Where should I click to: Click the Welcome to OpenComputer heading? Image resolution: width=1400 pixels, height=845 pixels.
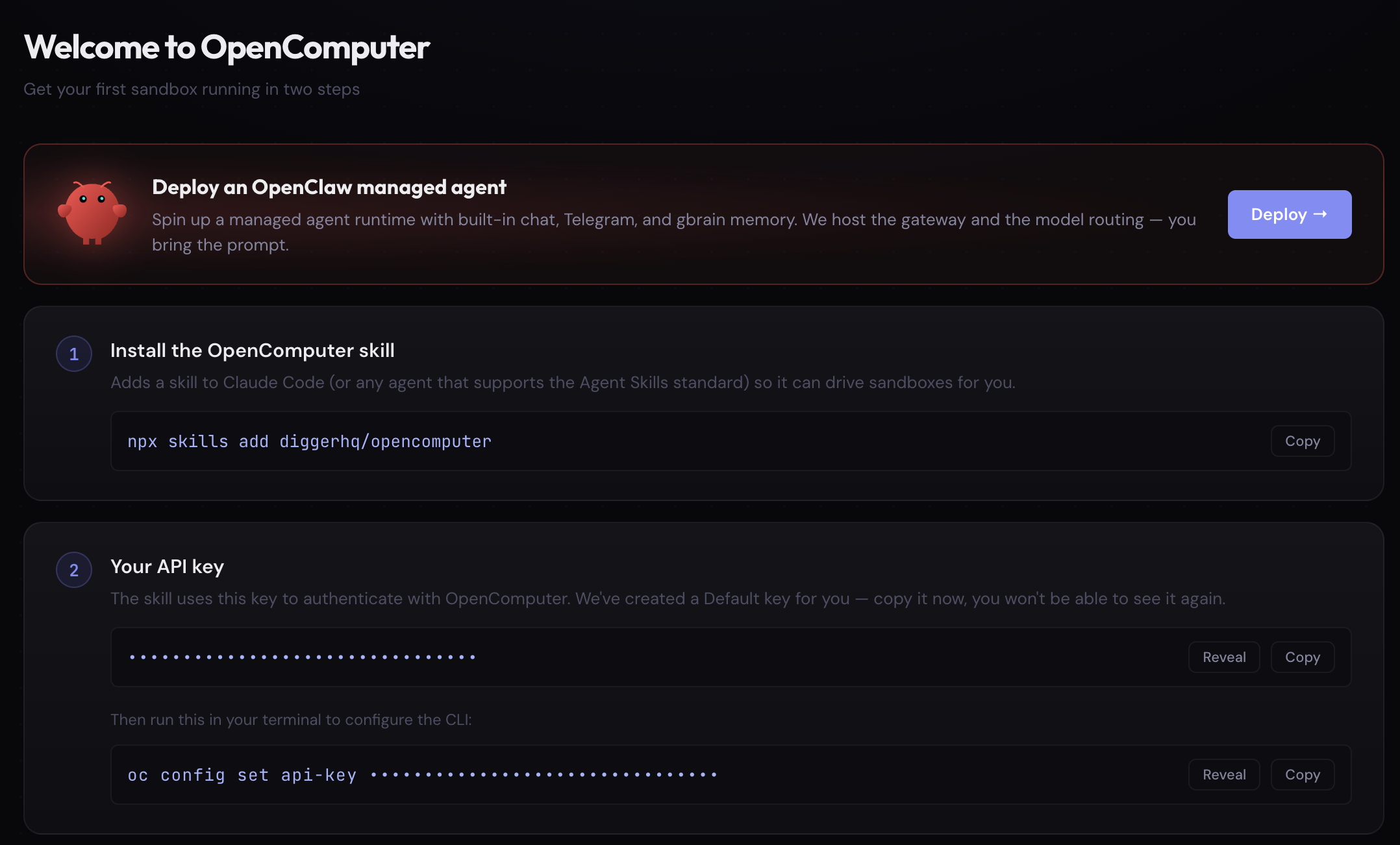(x=227, y=47)
